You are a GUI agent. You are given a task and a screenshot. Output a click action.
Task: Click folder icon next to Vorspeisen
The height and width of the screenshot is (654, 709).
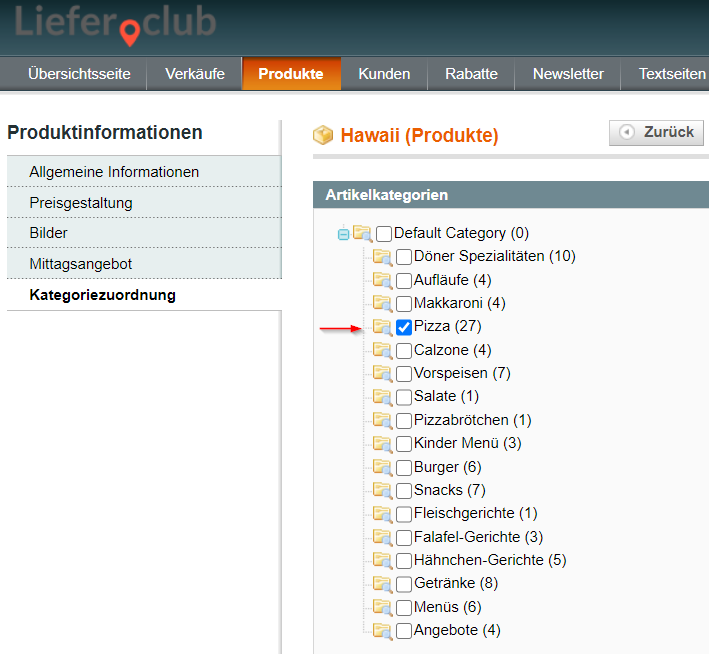click(x=383, y=373)
